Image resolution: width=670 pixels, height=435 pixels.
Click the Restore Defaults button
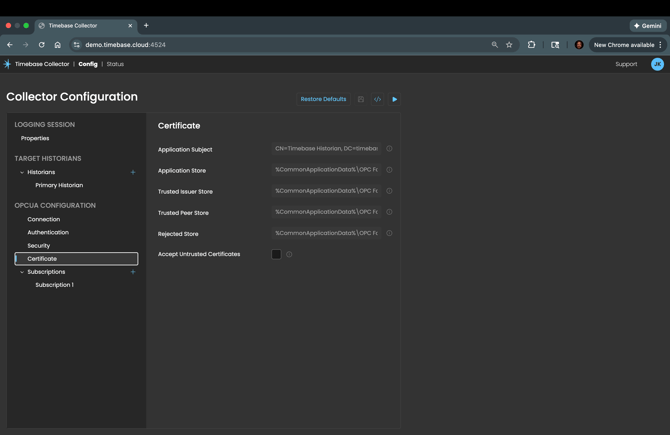(x=323, y=99)
